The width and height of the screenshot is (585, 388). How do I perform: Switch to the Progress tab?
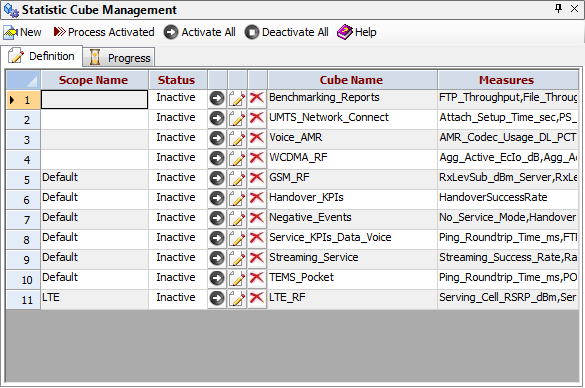tap(119, 57)
